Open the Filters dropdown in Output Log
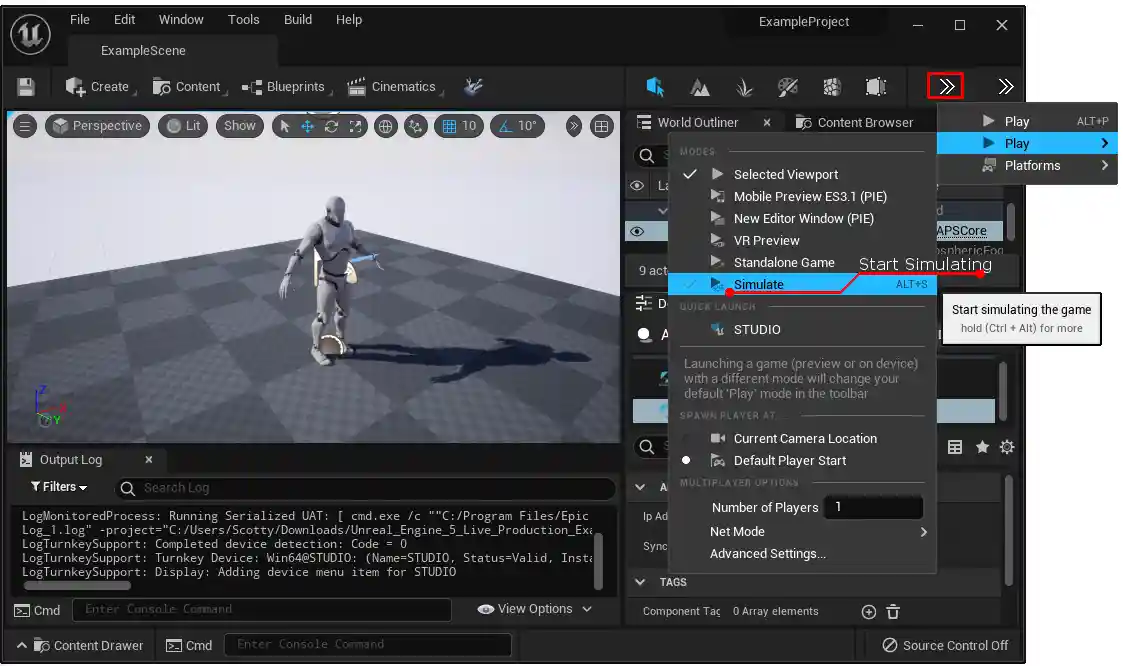This screenshot has width=1133, height=666. [59, 487]
